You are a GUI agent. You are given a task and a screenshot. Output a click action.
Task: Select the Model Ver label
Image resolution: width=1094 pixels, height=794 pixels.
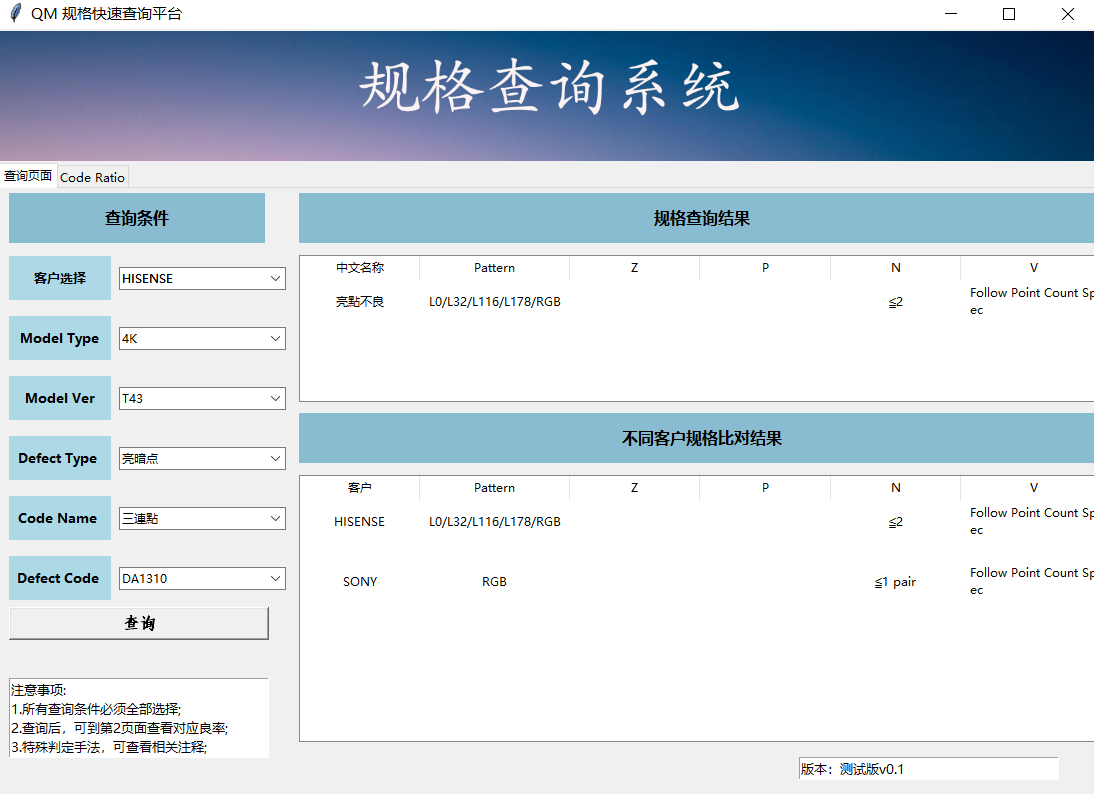(60, 398)
